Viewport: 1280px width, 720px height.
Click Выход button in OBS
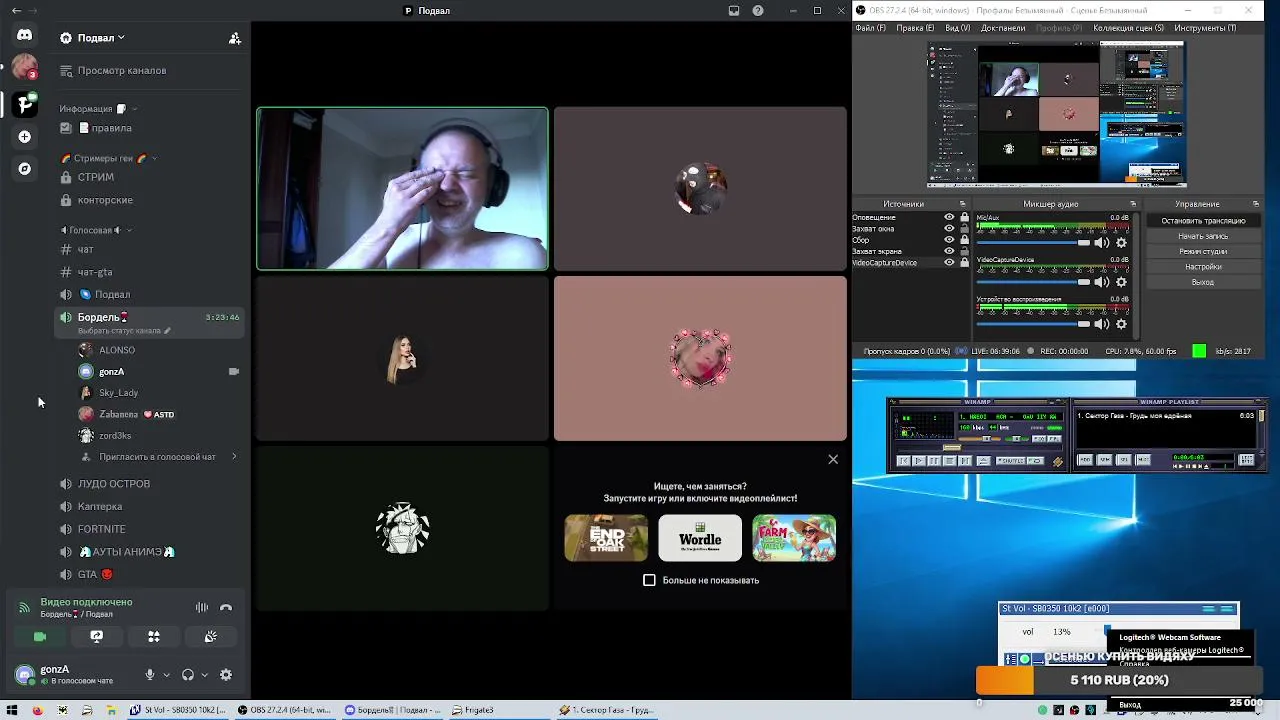coord(1203,283)
